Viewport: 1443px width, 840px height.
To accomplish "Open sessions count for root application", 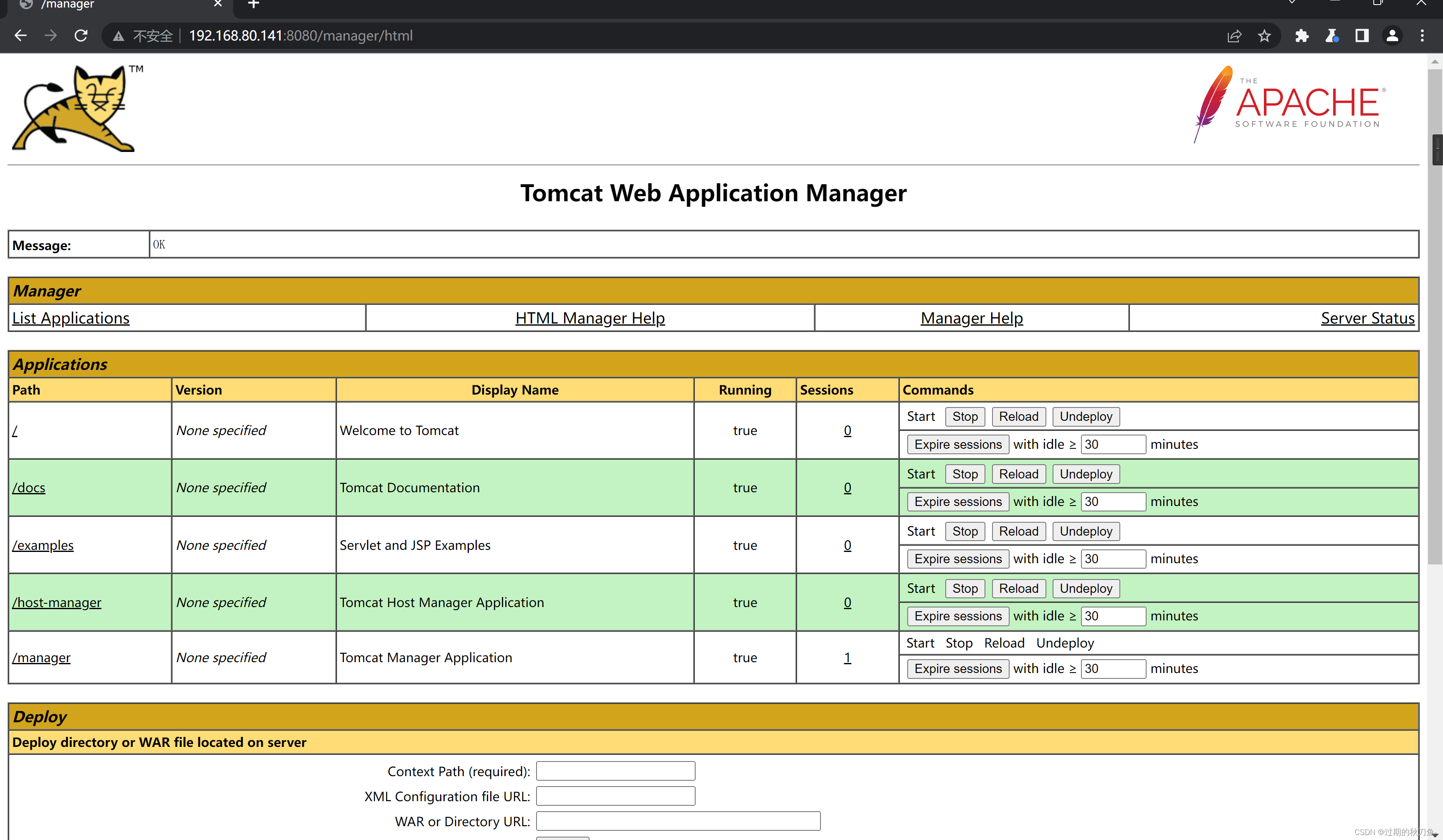I will 848,430.
